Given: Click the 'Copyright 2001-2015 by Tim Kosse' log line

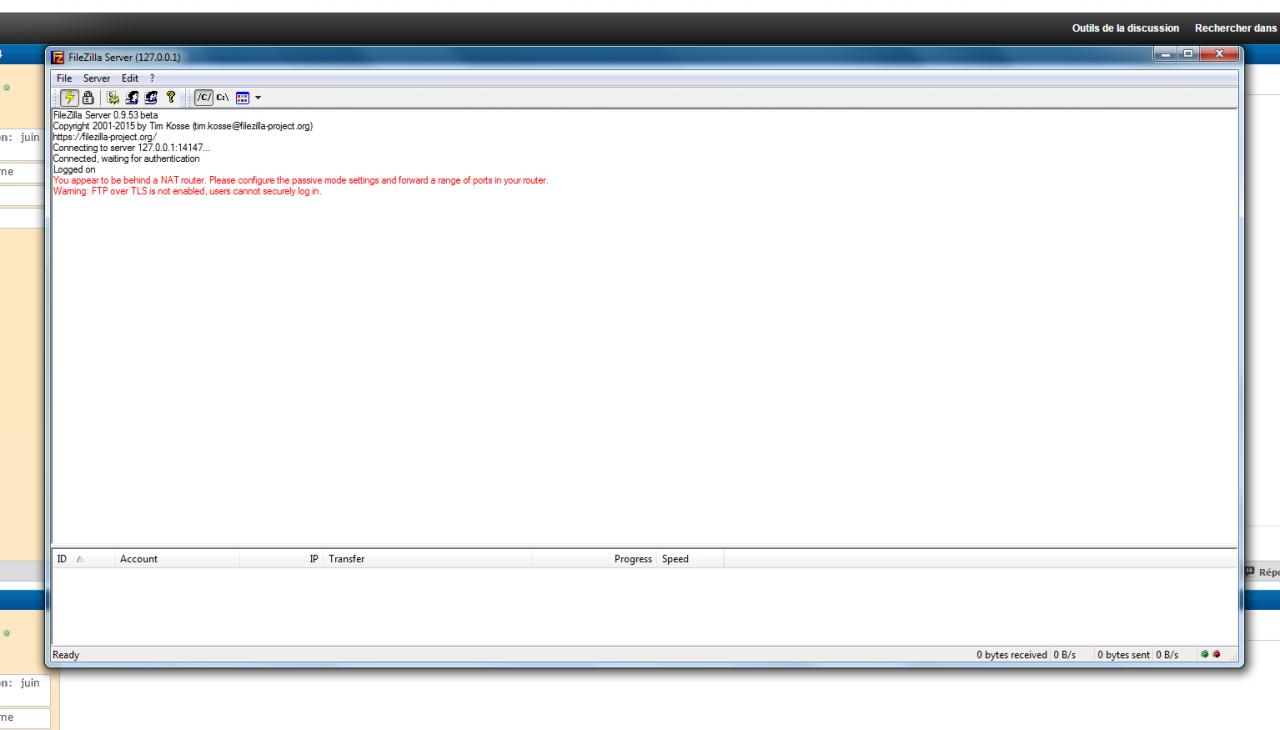Looking at the screenshot, I should tap(183, 126).
